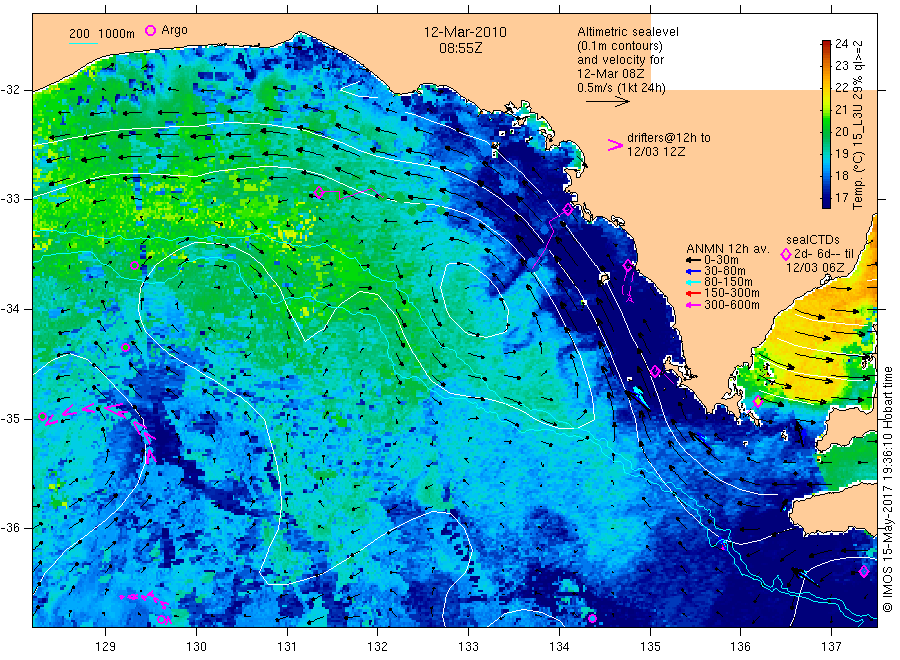The height and width of the screenshot is (660, 900).
Task: Click the seal CTD diamond near 135.1E, 34.6S
Action: point(655,371)
